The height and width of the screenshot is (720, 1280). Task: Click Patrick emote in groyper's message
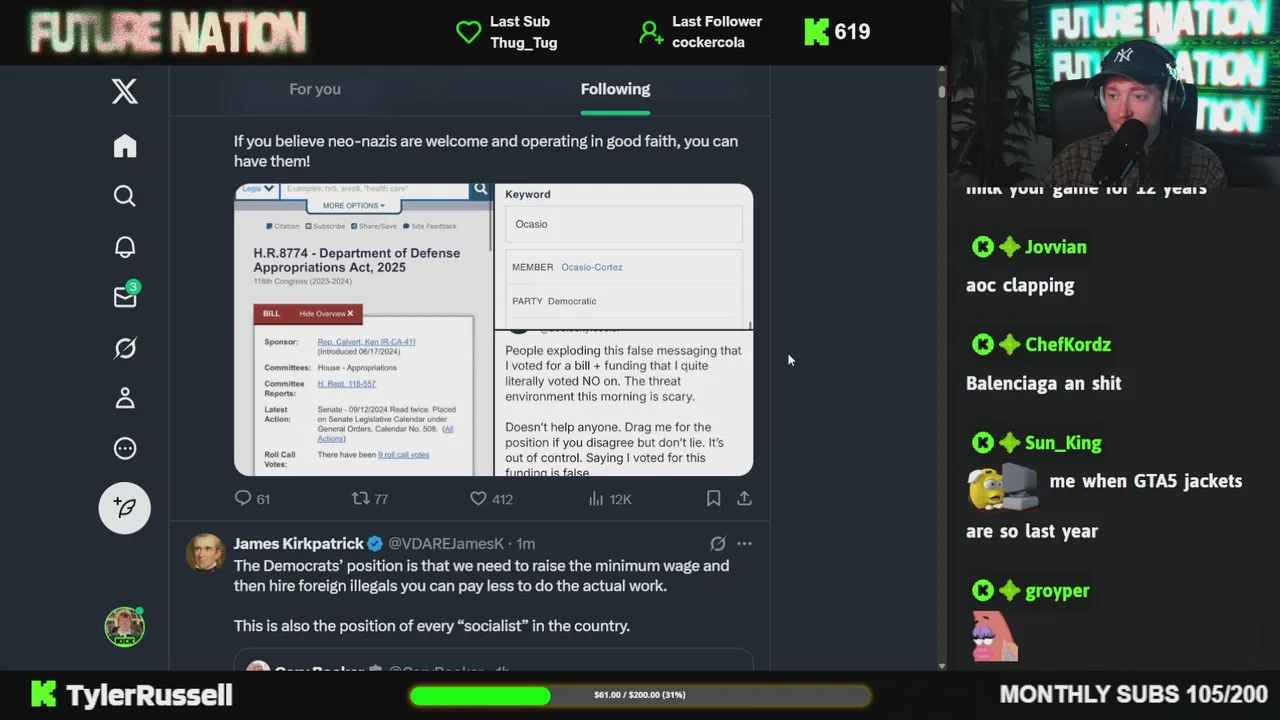[x=993, y=637]
